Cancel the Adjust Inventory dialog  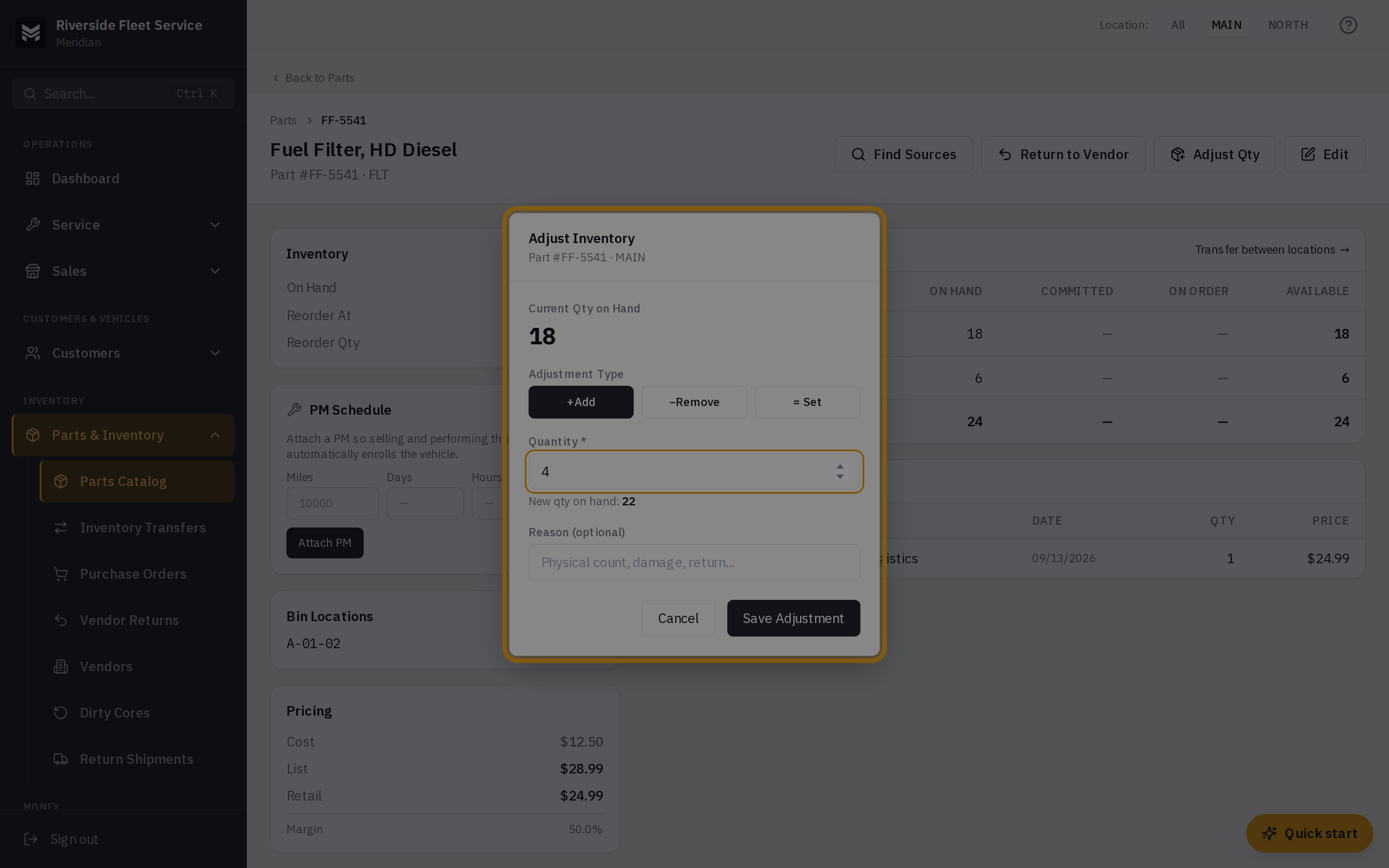(678, 618)
